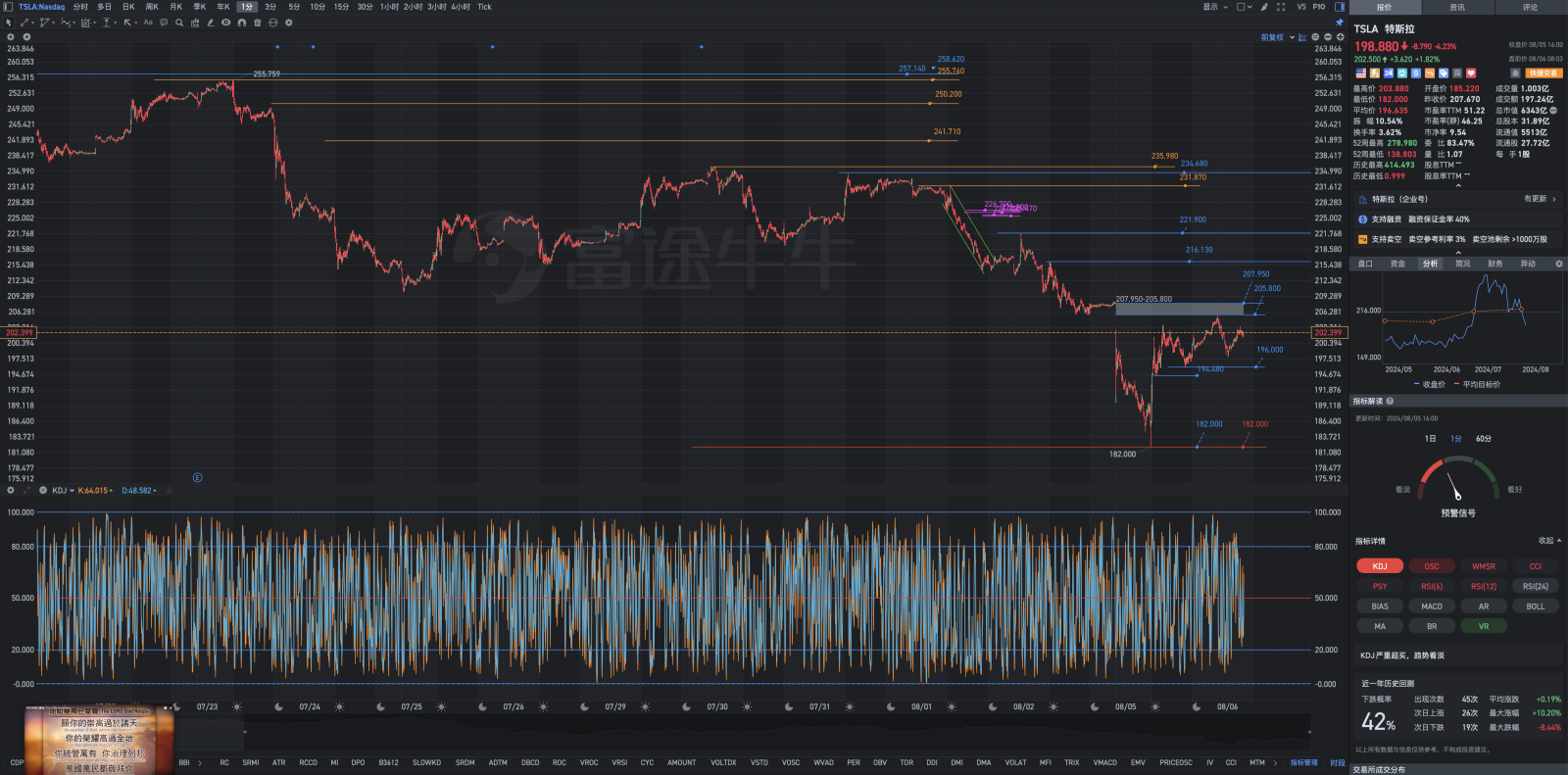Select the cursor pointer drawing tool
Image resolution: width=1568 pixels, height=775 pixels.
9,23
